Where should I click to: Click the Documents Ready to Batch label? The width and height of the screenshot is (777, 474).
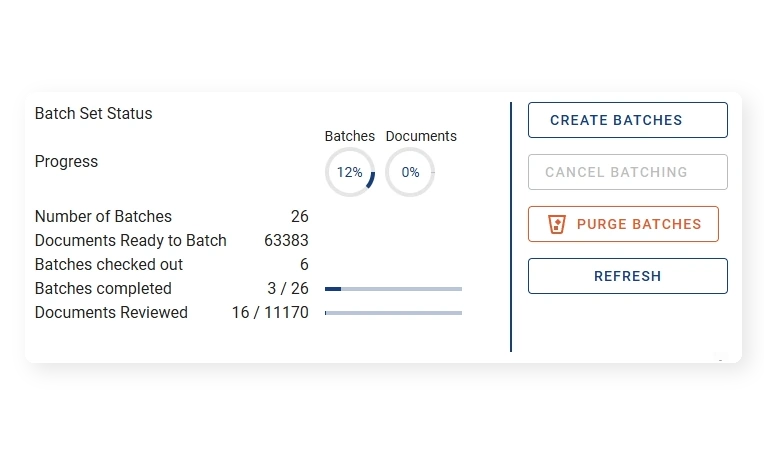coord(131,241)
